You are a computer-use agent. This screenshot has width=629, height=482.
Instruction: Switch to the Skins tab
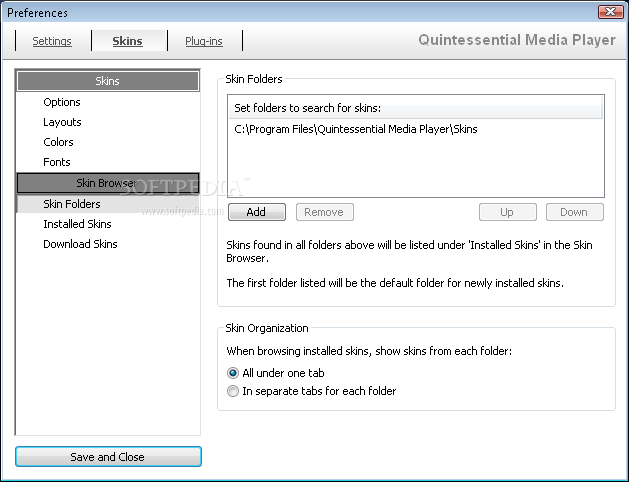pos(128,41)
